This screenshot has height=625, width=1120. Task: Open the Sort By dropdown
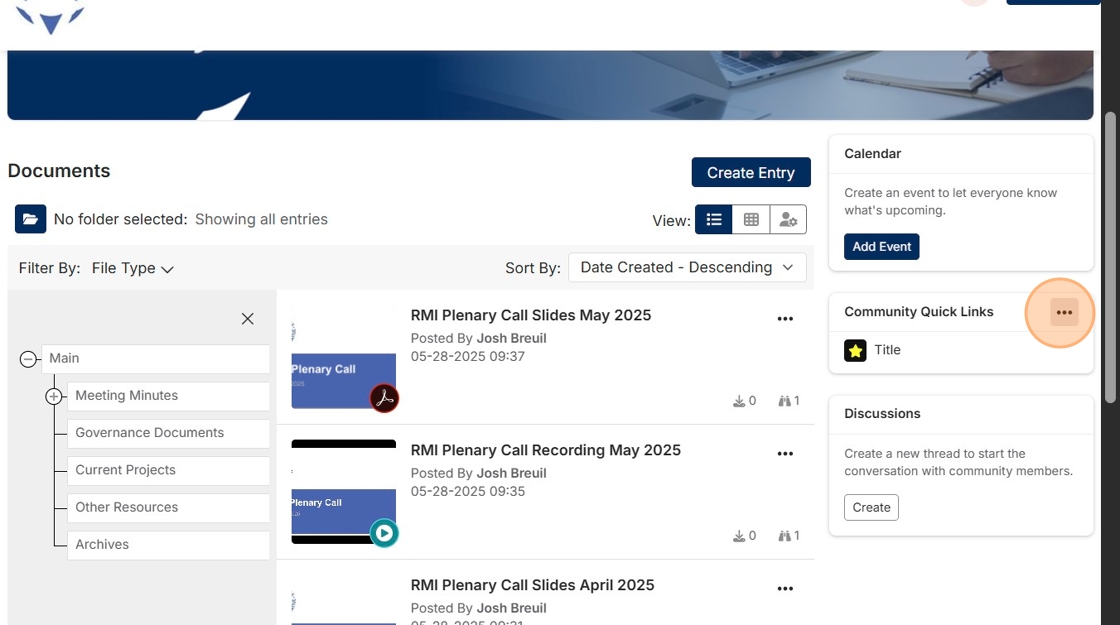coord(687,267)
